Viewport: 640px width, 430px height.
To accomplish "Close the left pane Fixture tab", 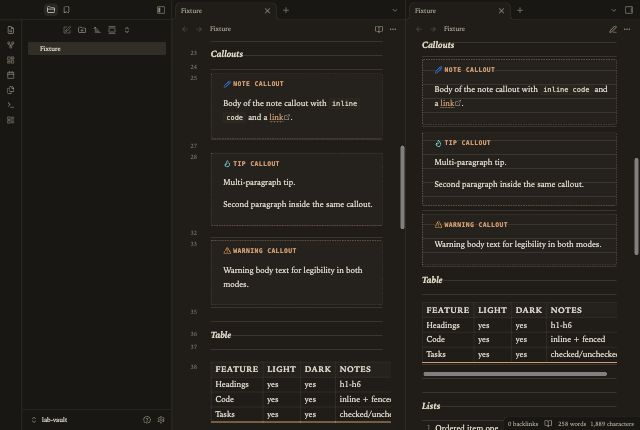I will pos(267,11).
